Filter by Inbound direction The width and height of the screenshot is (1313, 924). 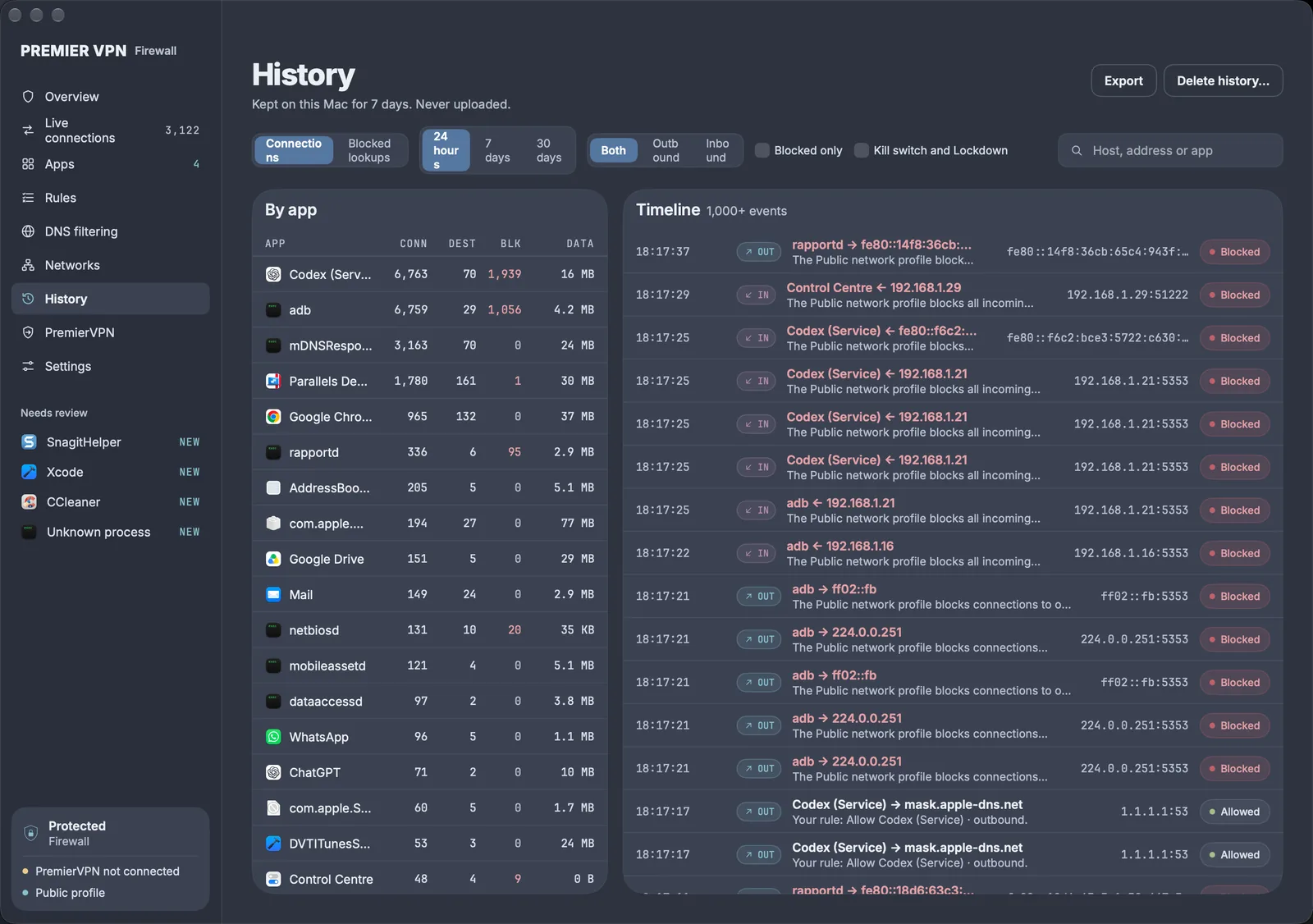[716, 150]
